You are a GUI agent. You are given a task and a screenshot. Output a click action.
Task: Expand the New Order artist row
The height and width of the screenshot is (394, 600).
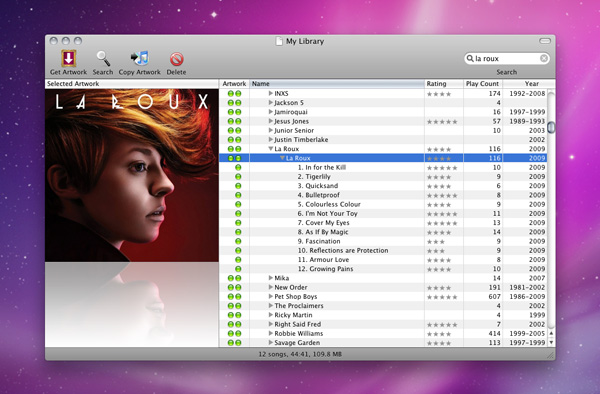pos(271,287)
